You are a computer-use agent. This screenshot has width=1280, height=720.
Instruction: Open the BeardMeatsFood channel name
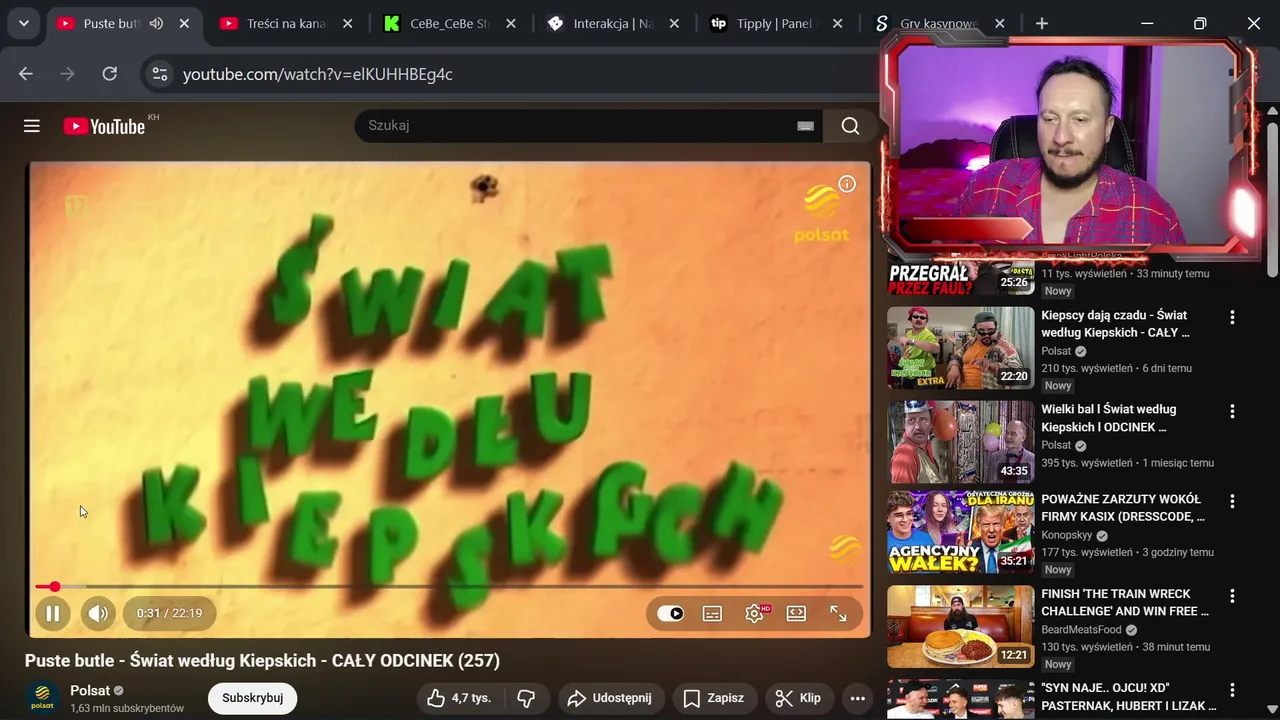[x=1081, y=630]
